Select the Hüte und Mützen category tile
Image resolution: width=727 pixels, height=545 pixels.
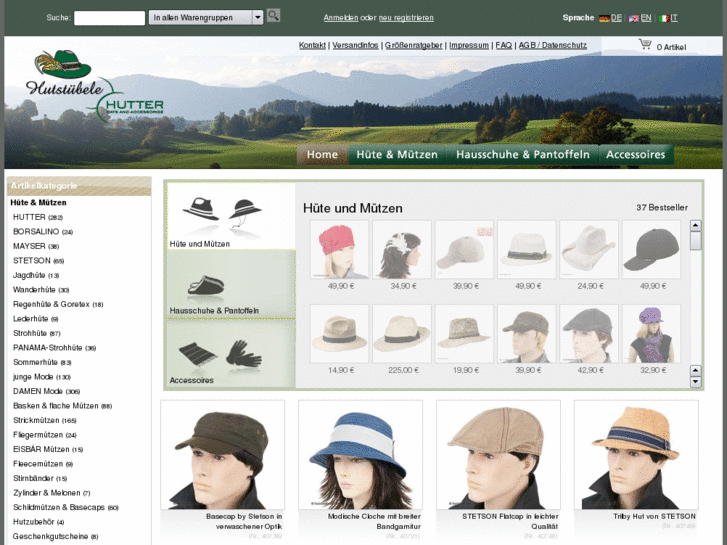pos(231,216)
